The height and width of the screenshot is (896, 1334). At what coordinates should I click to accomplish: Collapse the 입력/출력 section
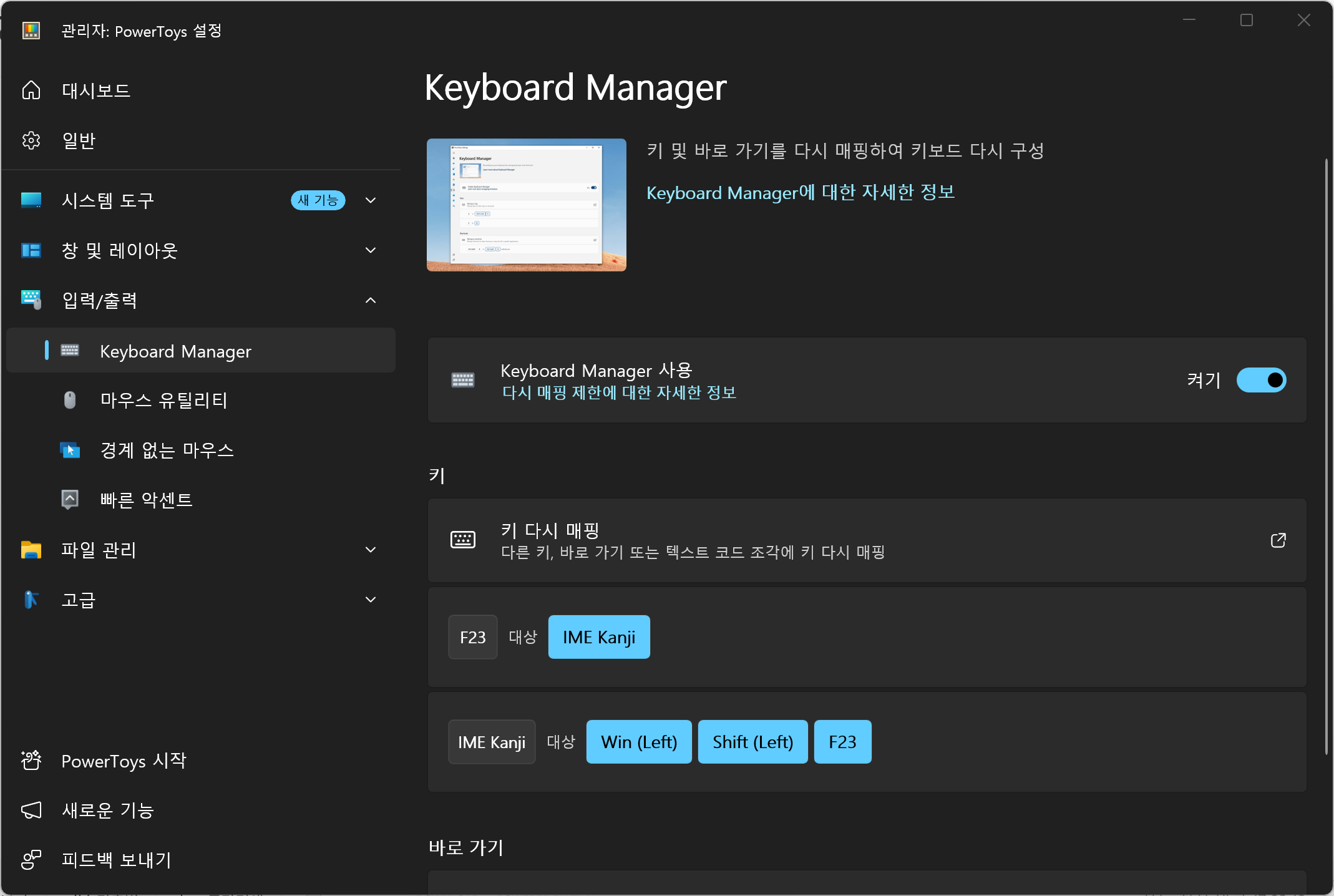tap(371, 301)
